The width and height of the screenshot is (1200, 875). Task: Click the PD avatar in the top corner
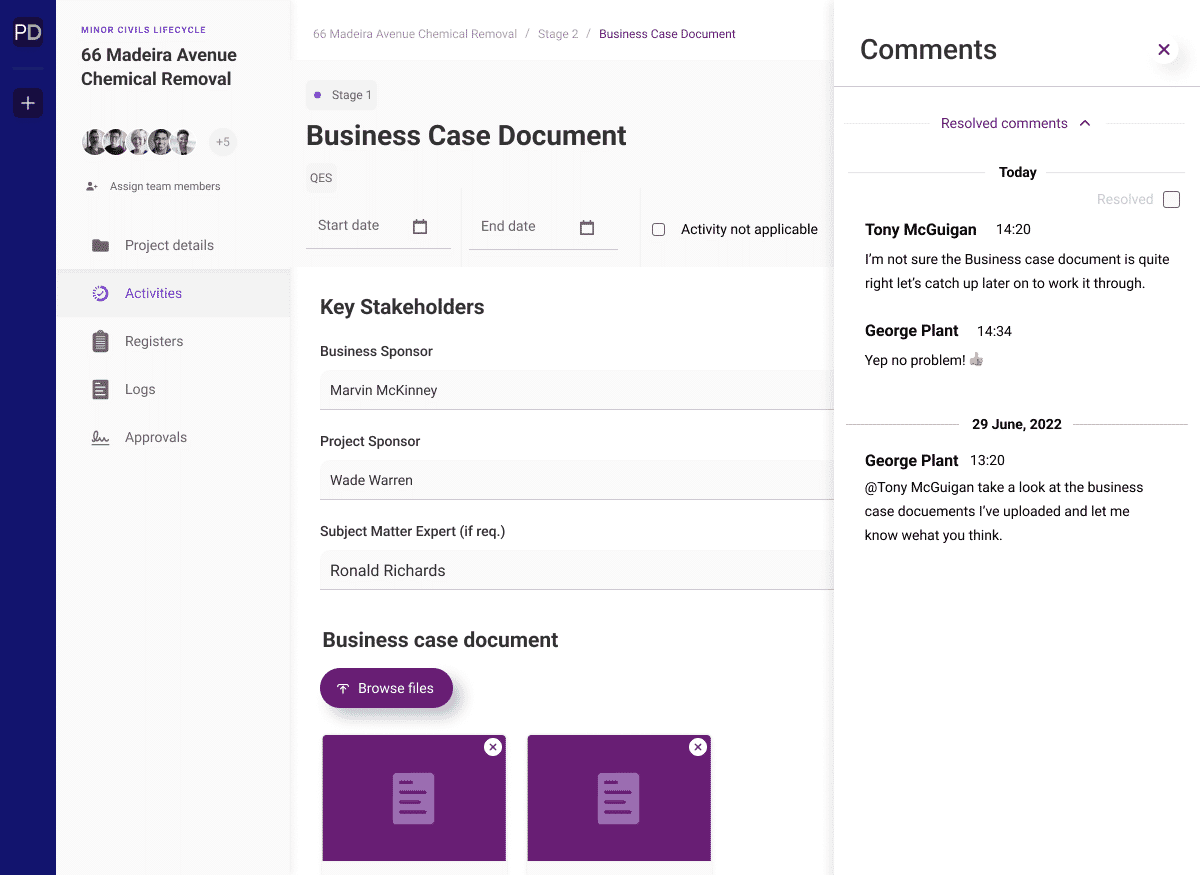[x=28, y=31]
